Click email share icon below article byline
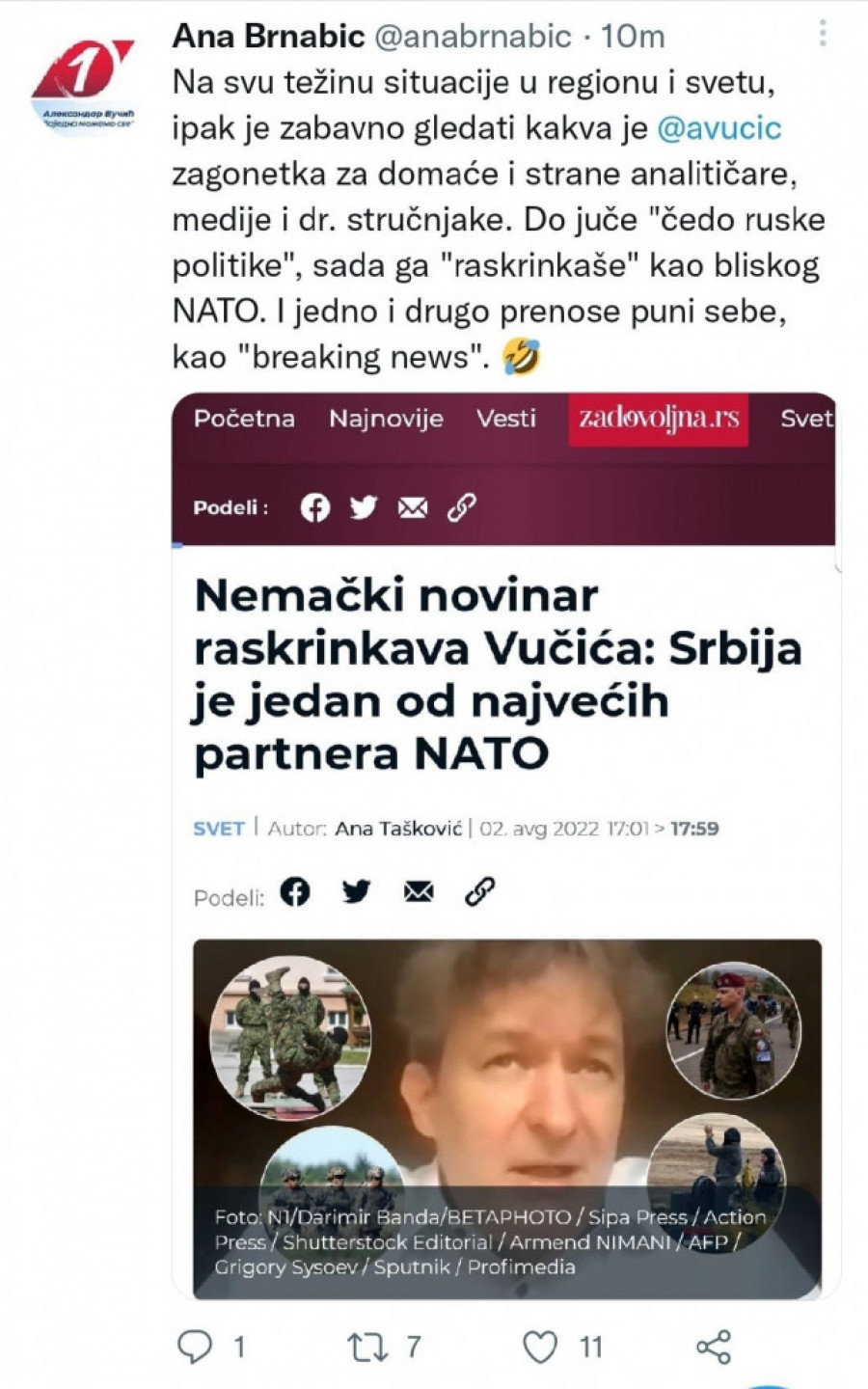 pyautogui.click(x=419, y=892)
